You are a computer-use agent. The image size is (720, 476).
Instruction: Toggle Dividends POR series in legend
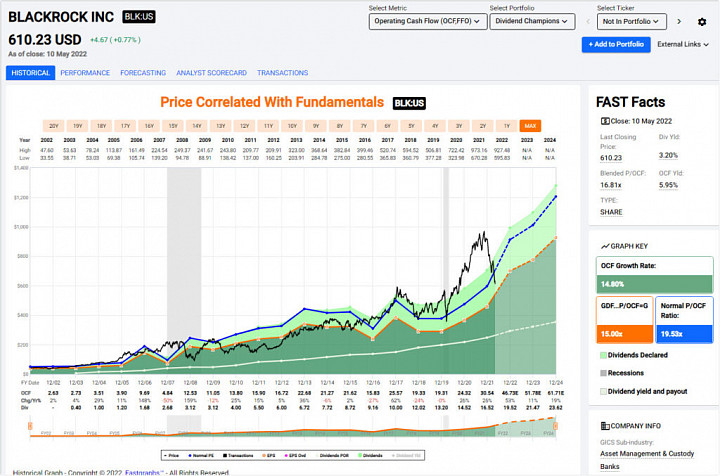332,455
